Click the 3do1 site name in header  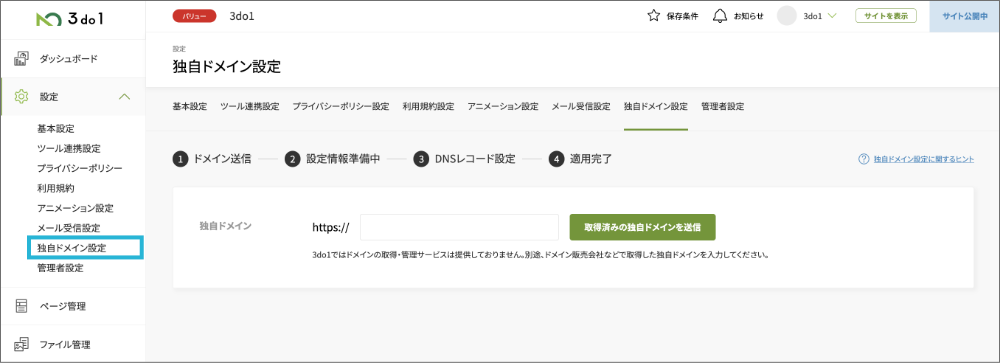242,17
